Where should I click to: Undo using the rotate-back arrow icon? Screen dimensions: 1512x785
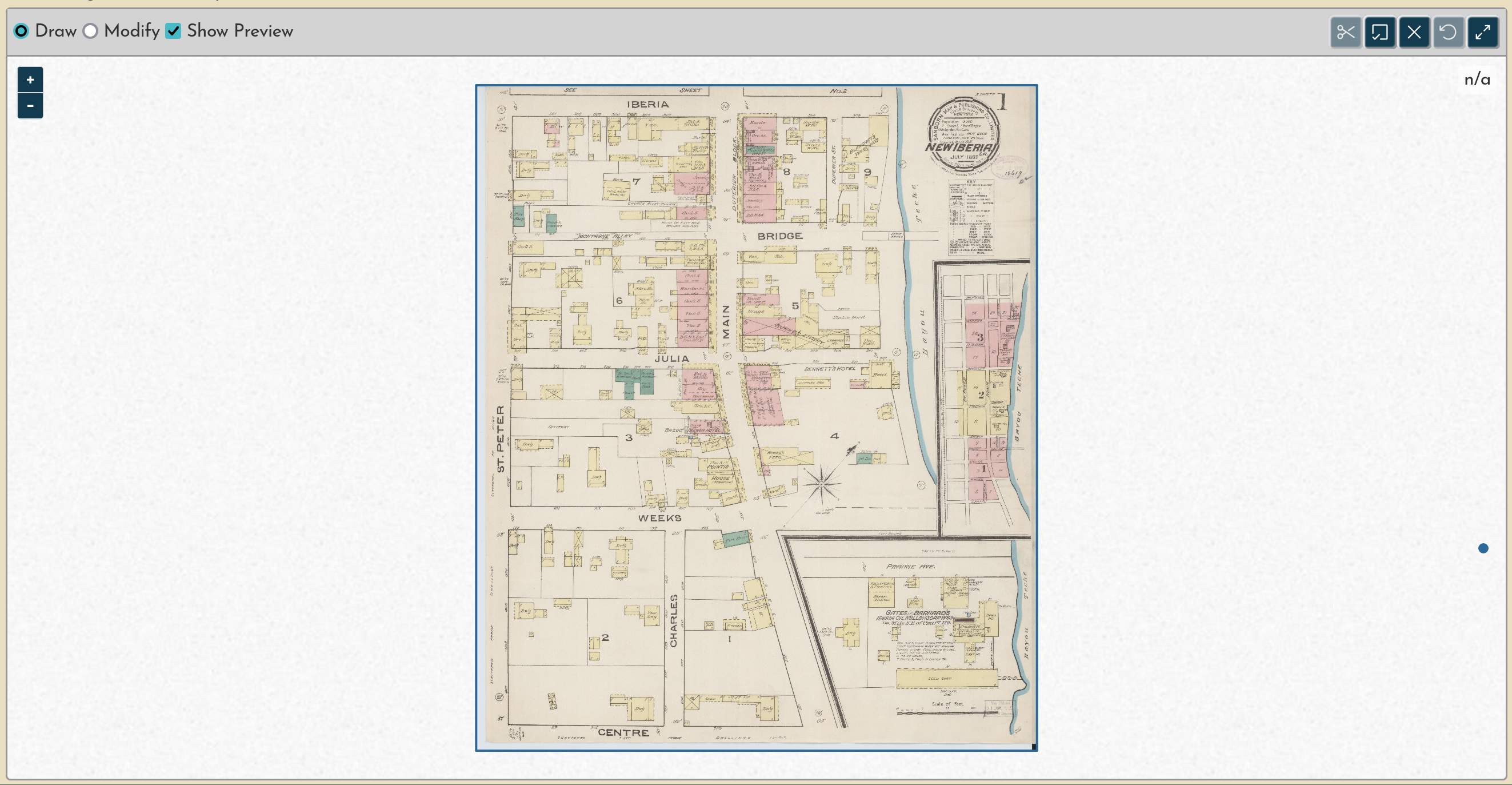point(1449,32)
